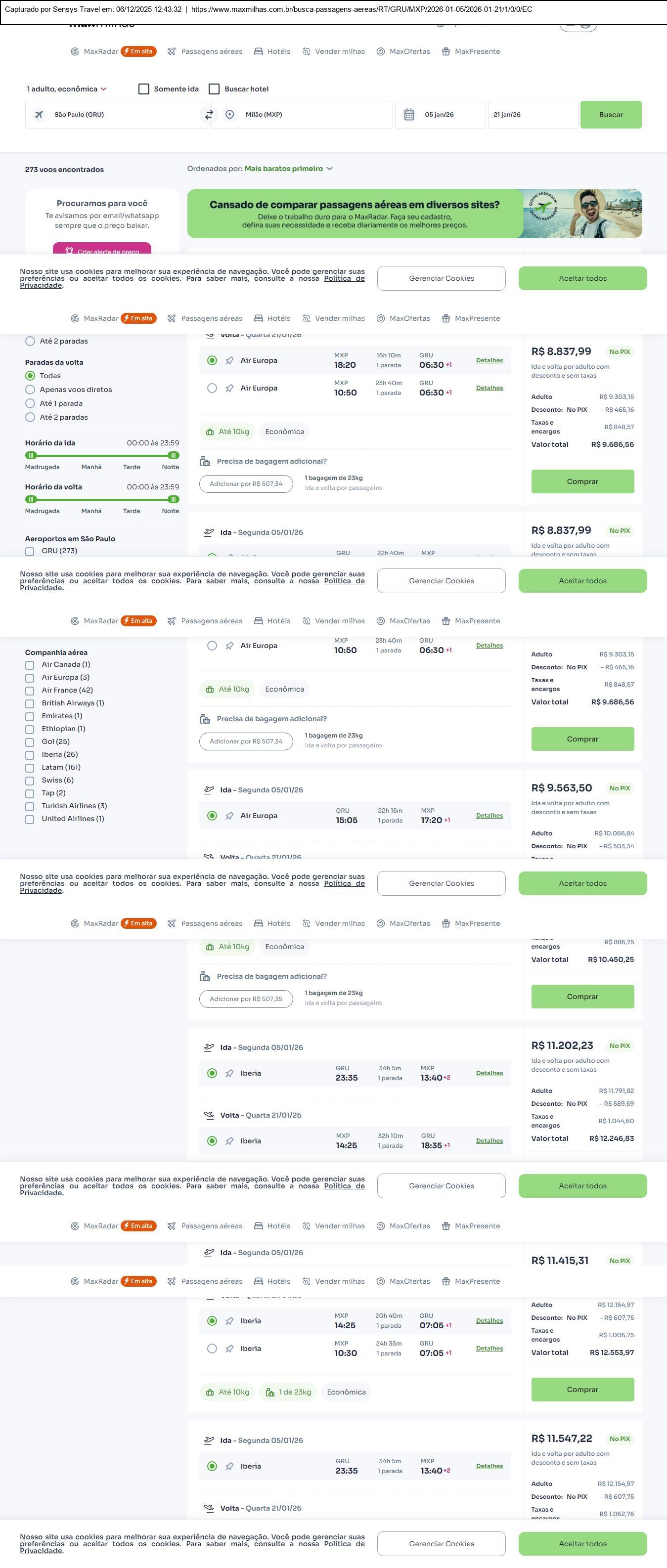Click left handle of Horário da volta slider

pos(31,499)
